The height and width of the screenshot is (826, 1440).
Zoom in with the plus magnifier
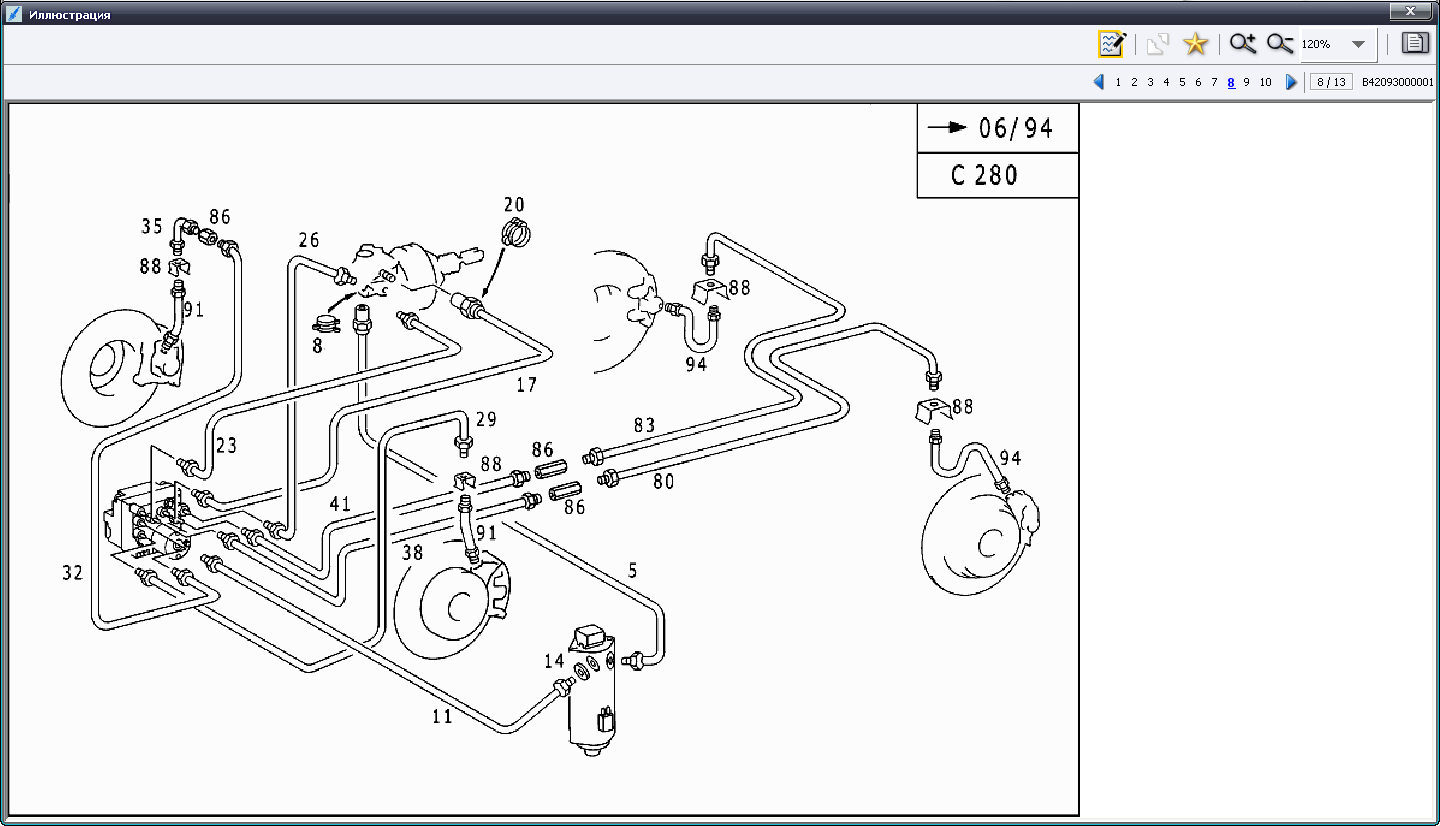coord(1243,44)
